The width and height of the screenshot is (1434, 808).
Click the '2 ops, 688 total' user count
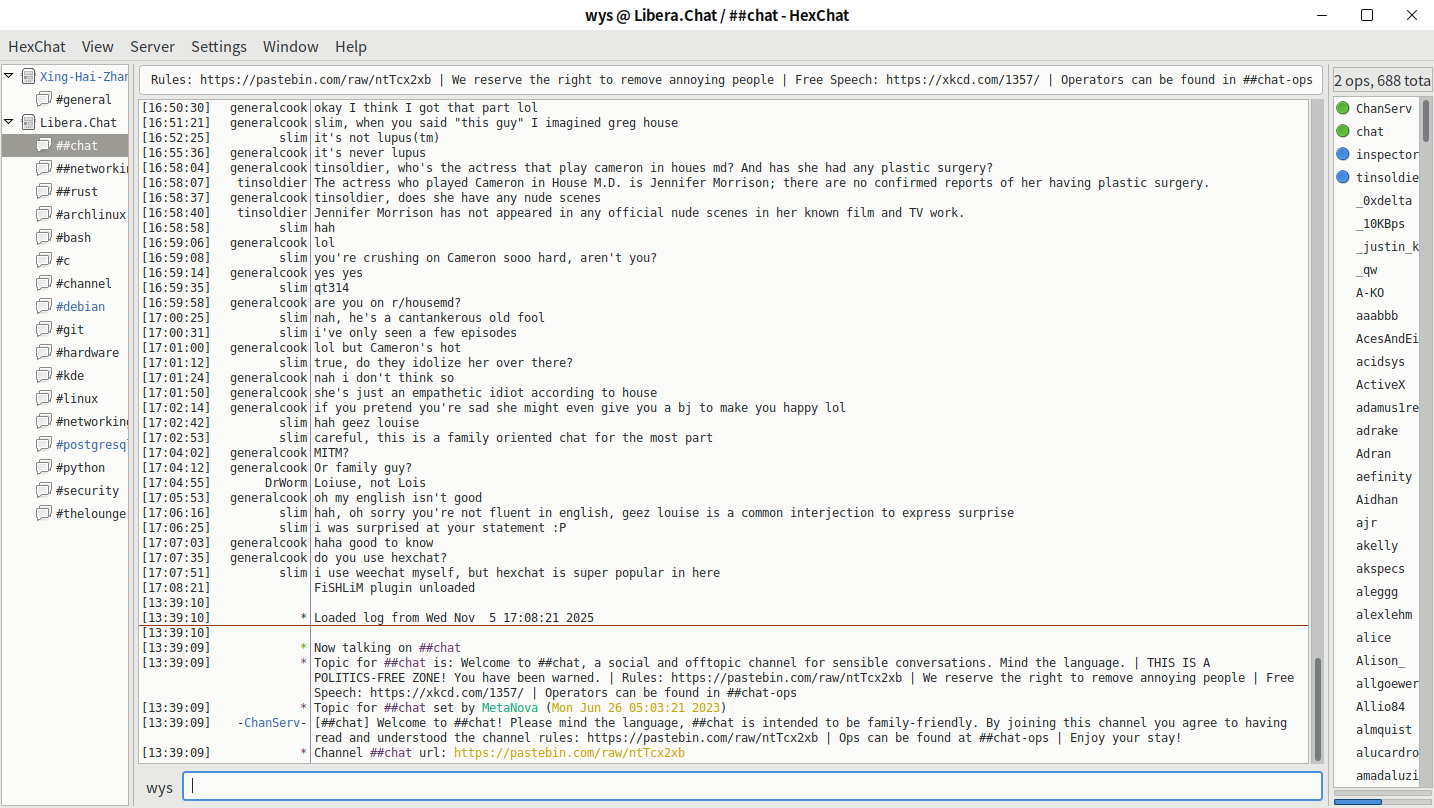[1382, 80]
